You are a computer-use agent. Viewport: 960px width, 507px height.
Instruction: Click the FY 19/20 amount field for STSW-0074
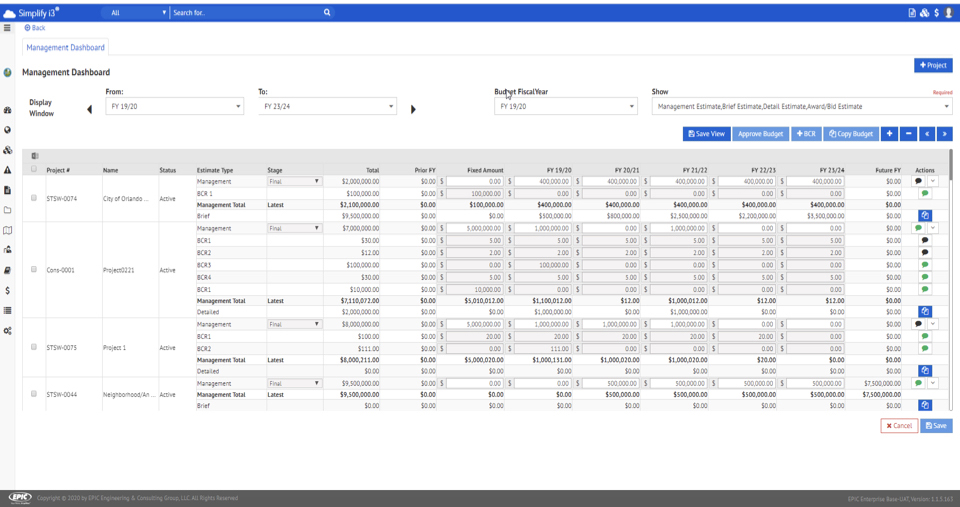point(543,182)
